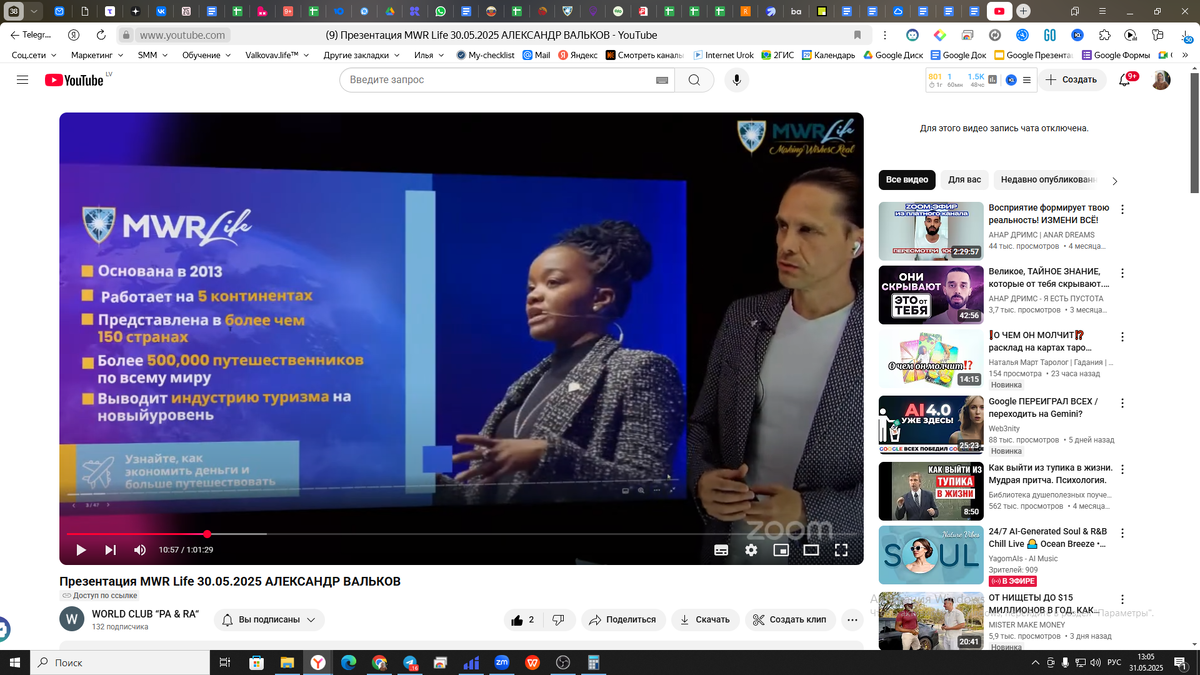The height and width of the screenshot is (675, 1200).
Task: Open File Explorer in taskbar
Action: [287, 662]
